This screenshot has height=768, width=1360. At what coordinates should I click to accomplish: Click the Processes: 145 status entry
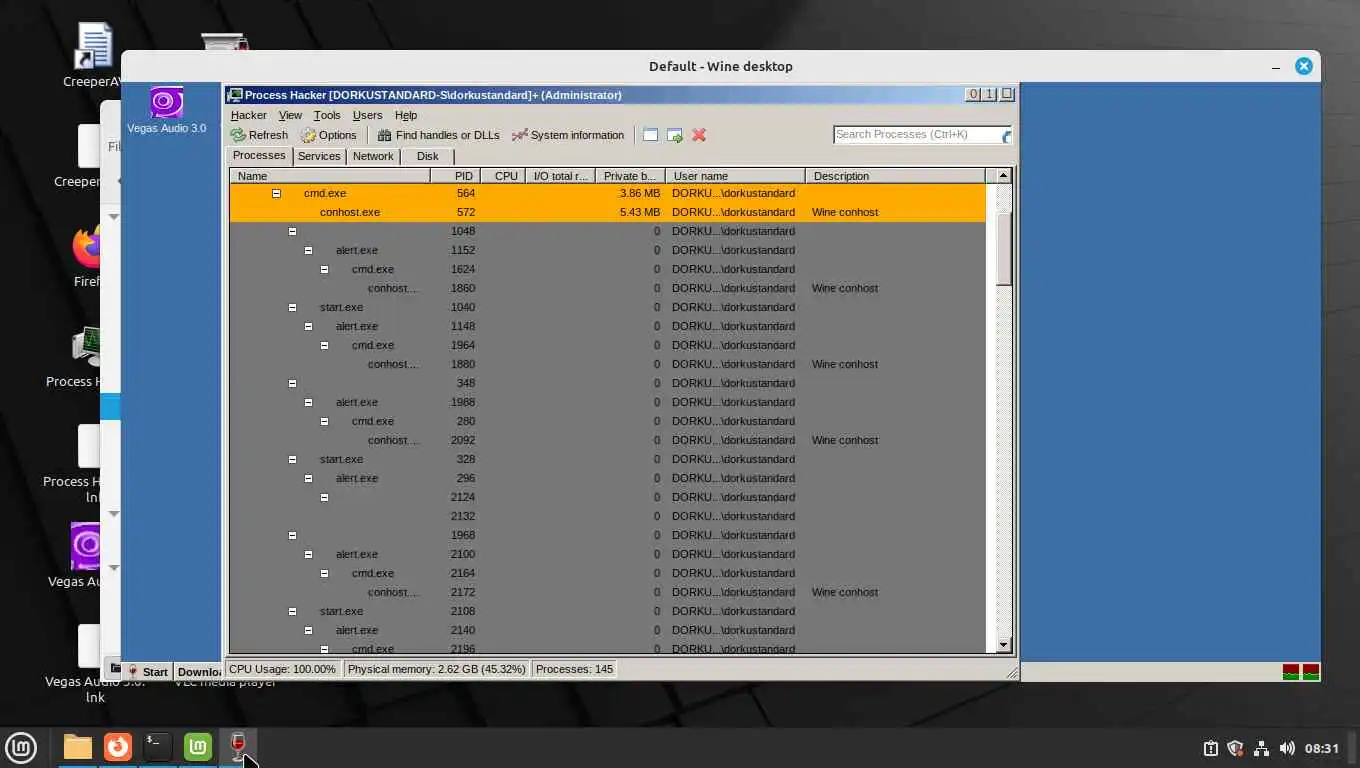click(x=575, y=669)
